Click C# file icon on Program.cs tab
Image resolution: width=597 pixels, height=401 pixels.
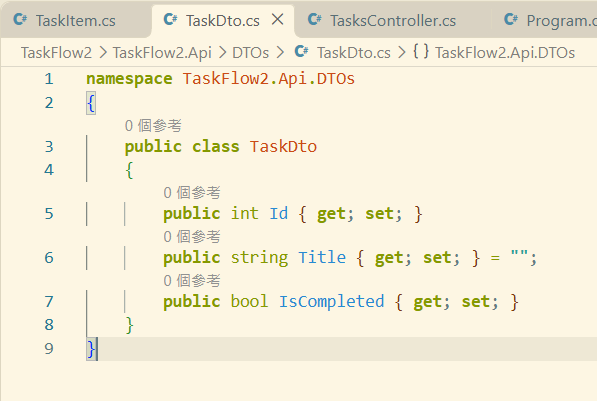[511, 19]
